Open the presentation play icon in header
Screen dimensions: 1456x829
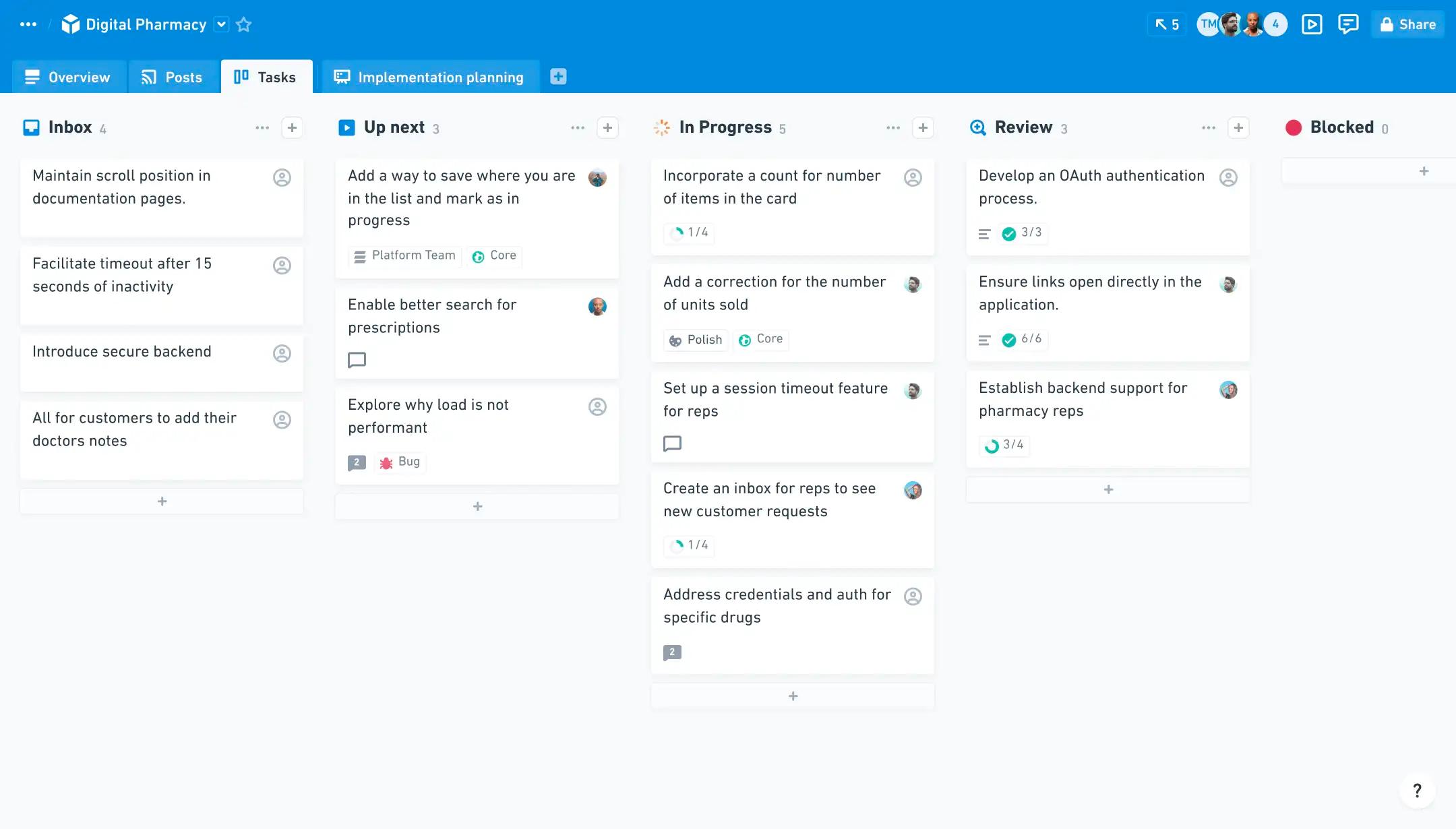coord(1311,25)
